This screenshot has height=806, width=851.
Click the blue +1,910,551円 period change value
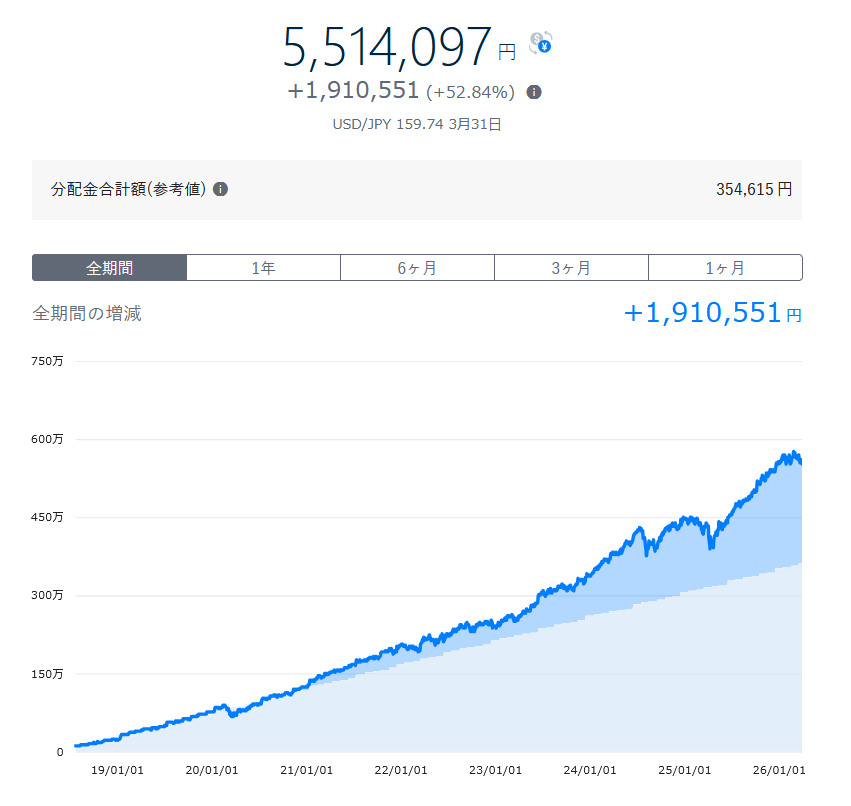[712, 313]
